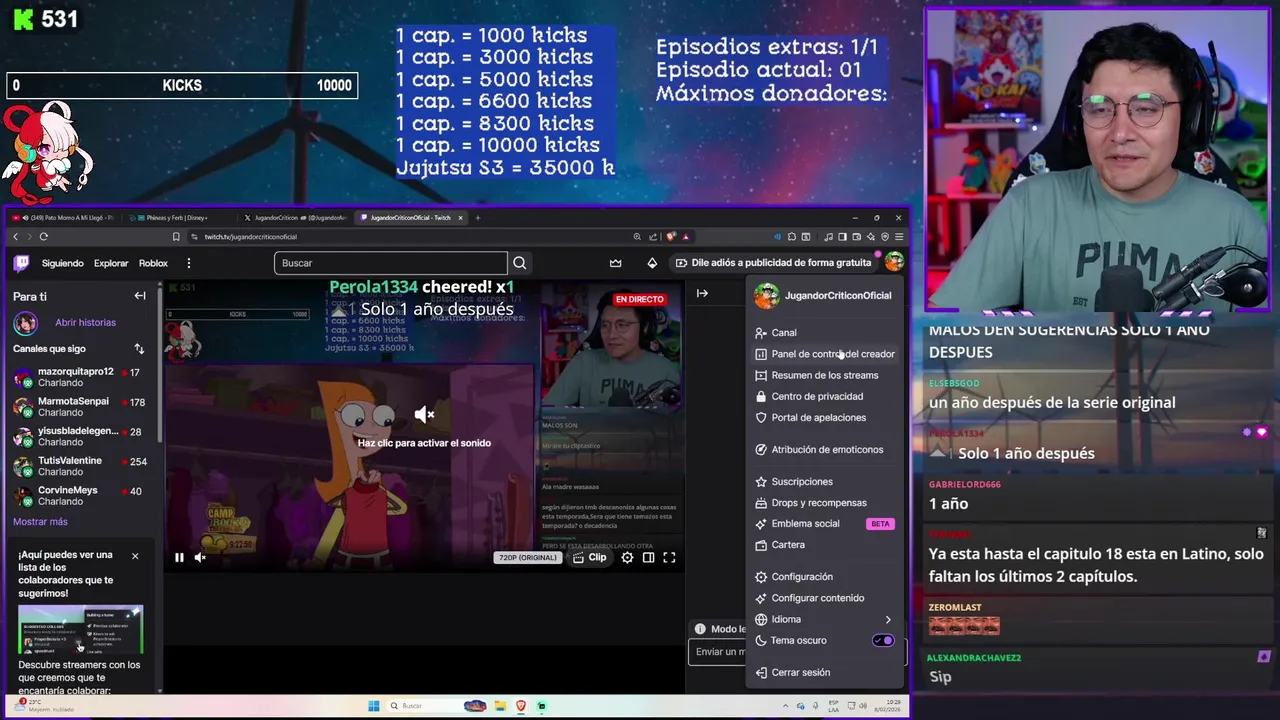Select Configurar contenido
This screenshot has height=720, width=1280.
(x=826, y=598)
